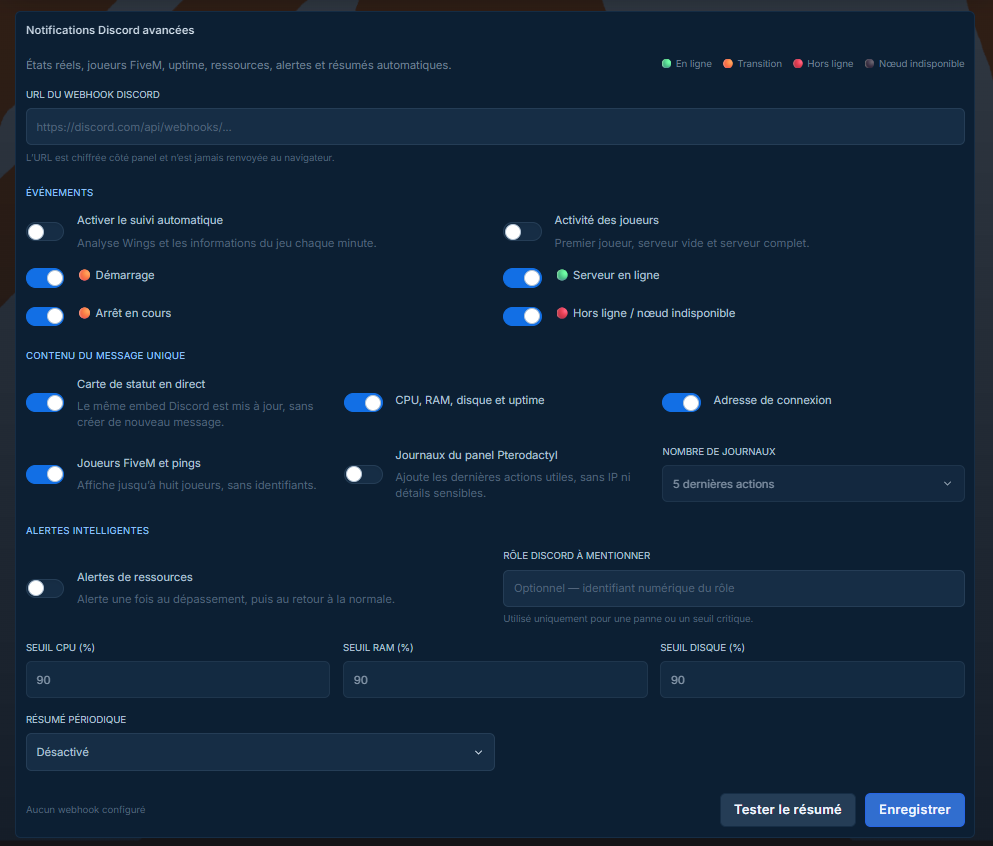Screen dimensions: 993x846
Task: Focus the Discord webhook URL field
Action: [x=495, y=127]
